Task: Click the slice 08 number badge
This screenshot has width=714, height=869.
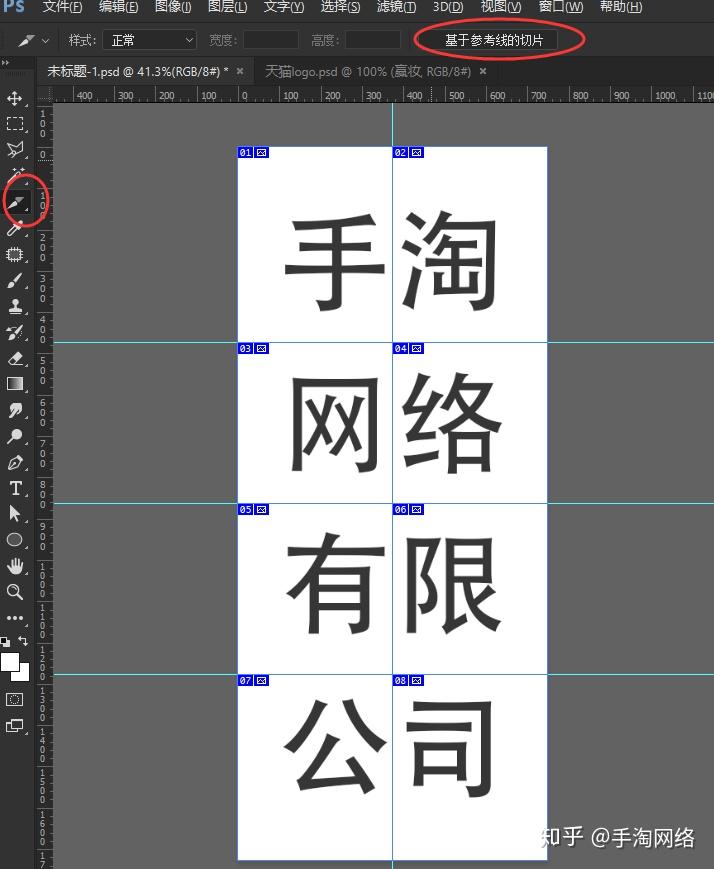Action: [x=400, y=680]
